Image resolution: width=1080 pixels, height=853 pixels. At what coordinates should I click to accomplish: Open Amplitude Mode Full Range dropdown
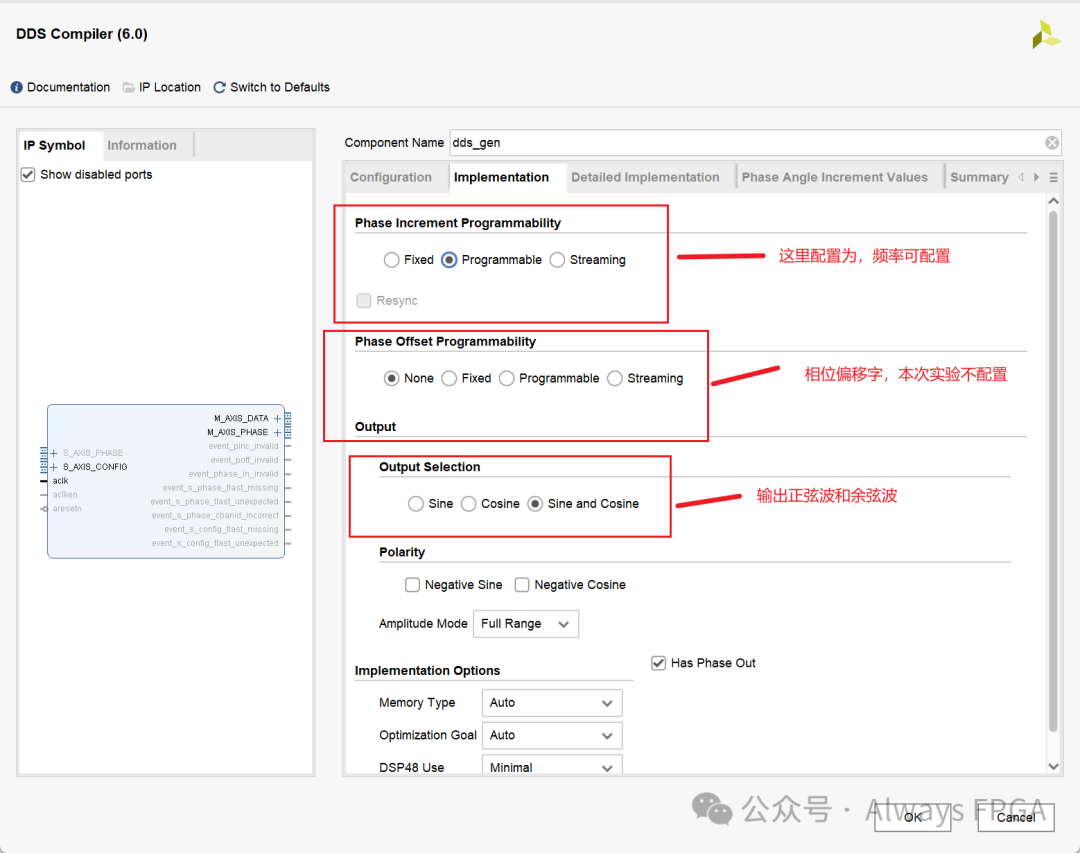coord(526,624)
